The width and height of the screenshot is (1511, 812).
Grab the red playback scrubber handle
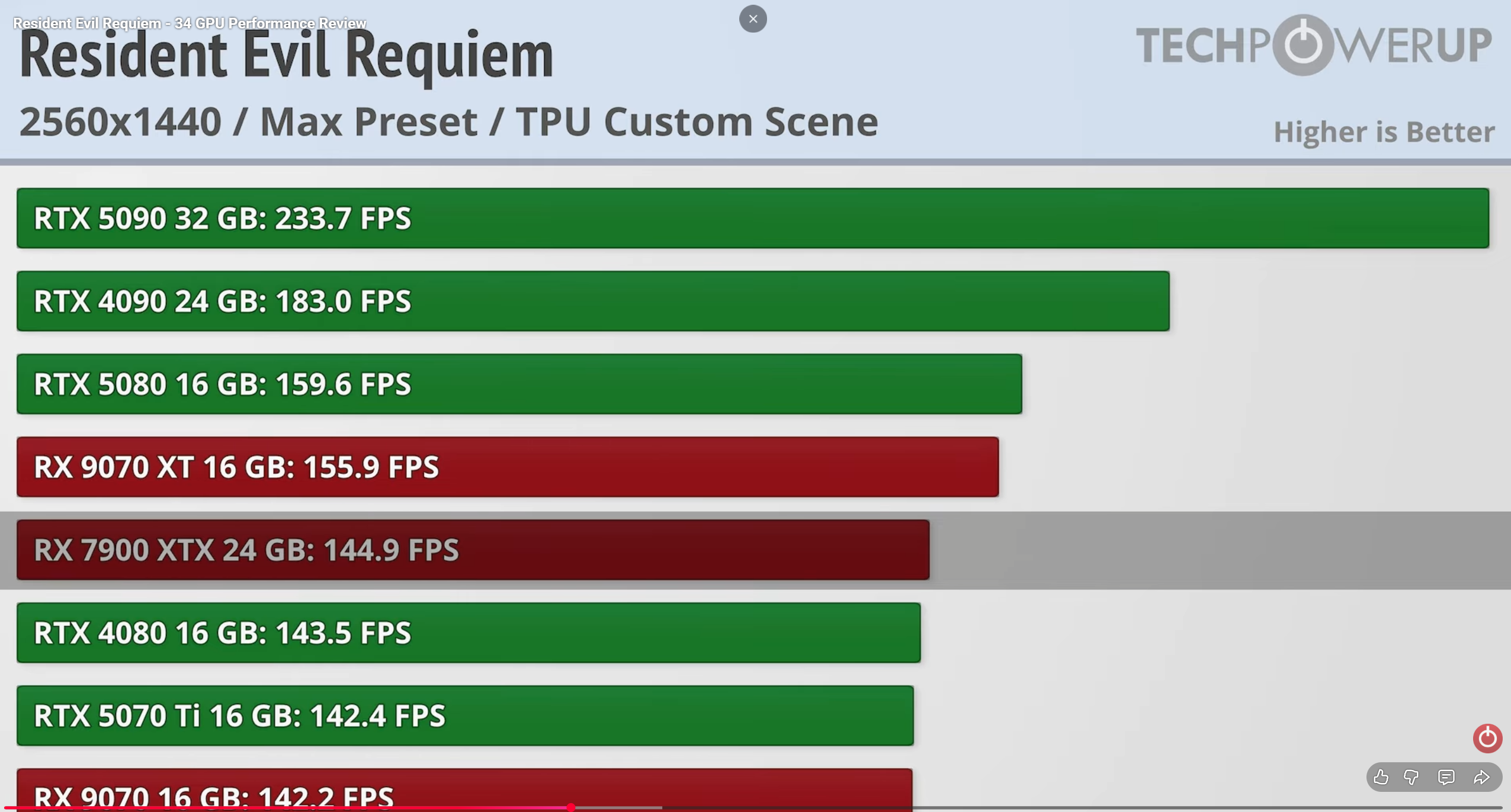tap(570, 807)
